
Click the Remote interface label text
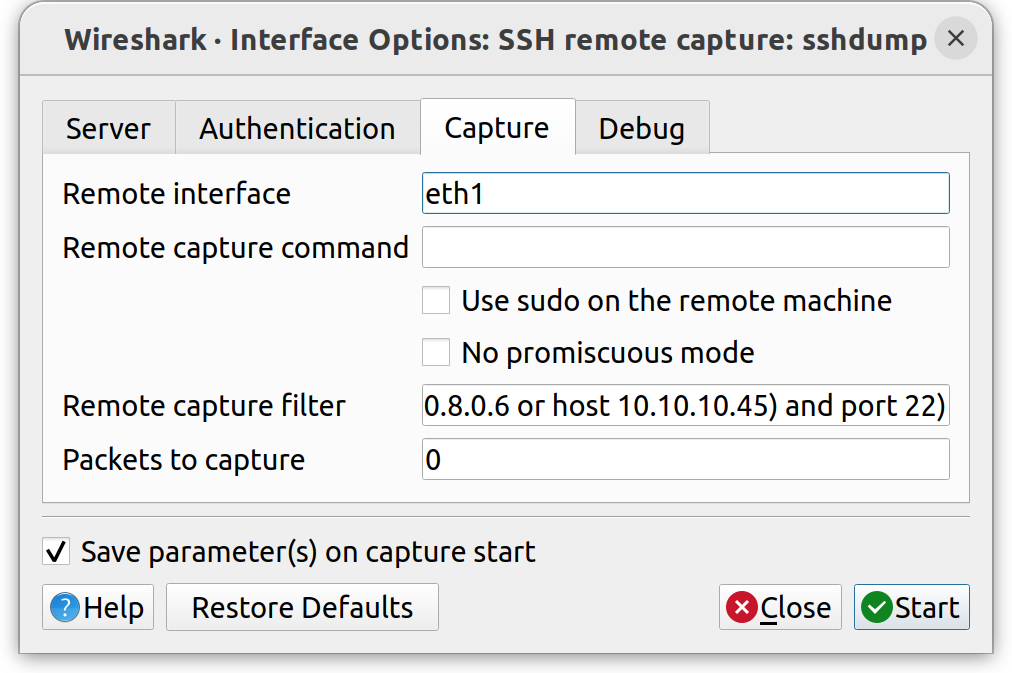click(x=176, y=193)
